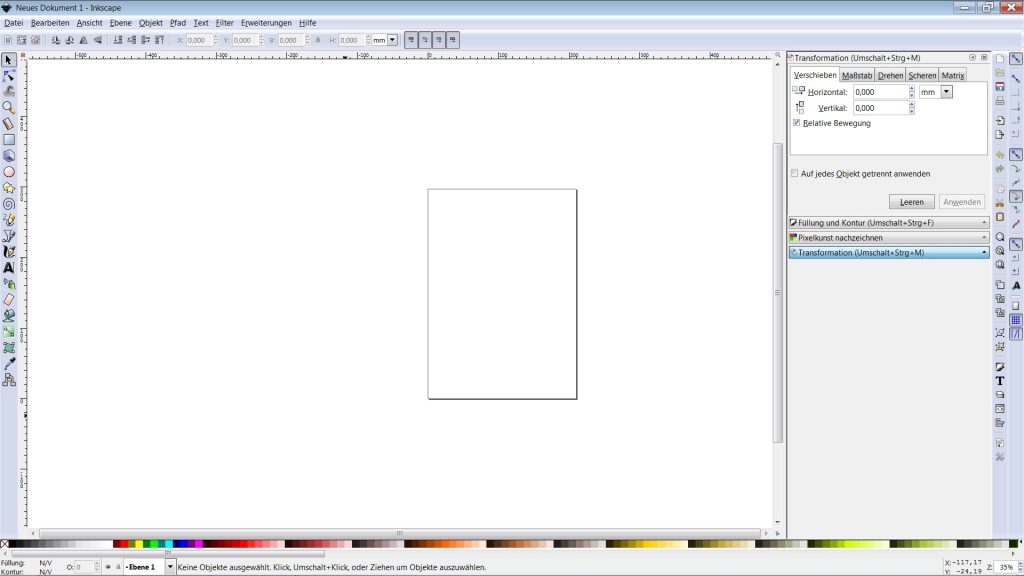Uncheck the Relative Bewegung checkbox
Viewport: 1024px width, 576px height.
[796, 123]
